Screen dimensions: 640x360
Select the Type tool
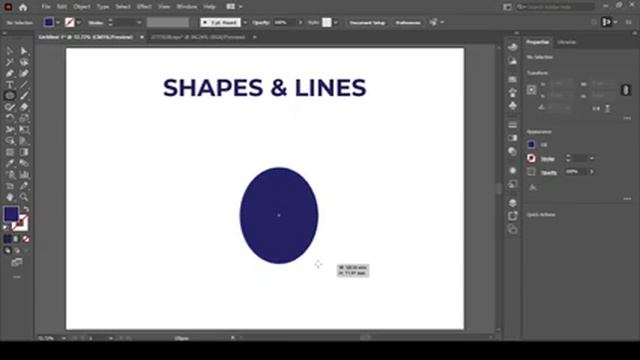(x=10, y=84)
